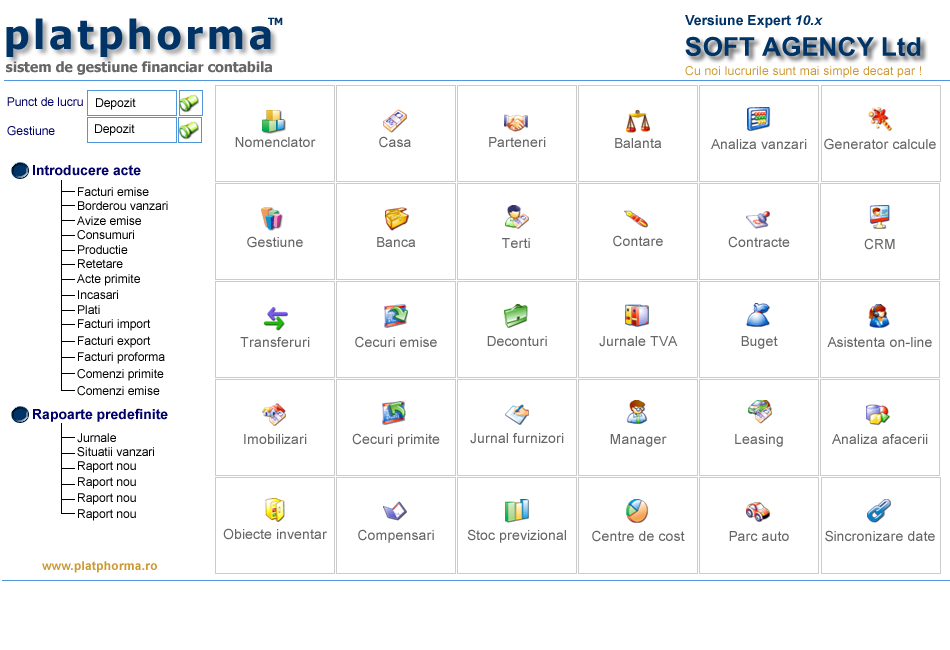The height and width of the screenshot is (650, 950).
Task: Click the Centre de cost pie icon
Action: tap(637, 511)
